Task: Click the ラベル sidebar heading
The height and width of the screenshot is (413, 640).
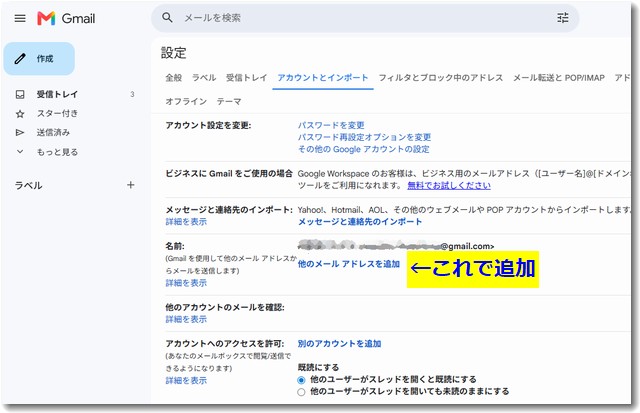Action: pyautogui.click(x=29, y=185)
